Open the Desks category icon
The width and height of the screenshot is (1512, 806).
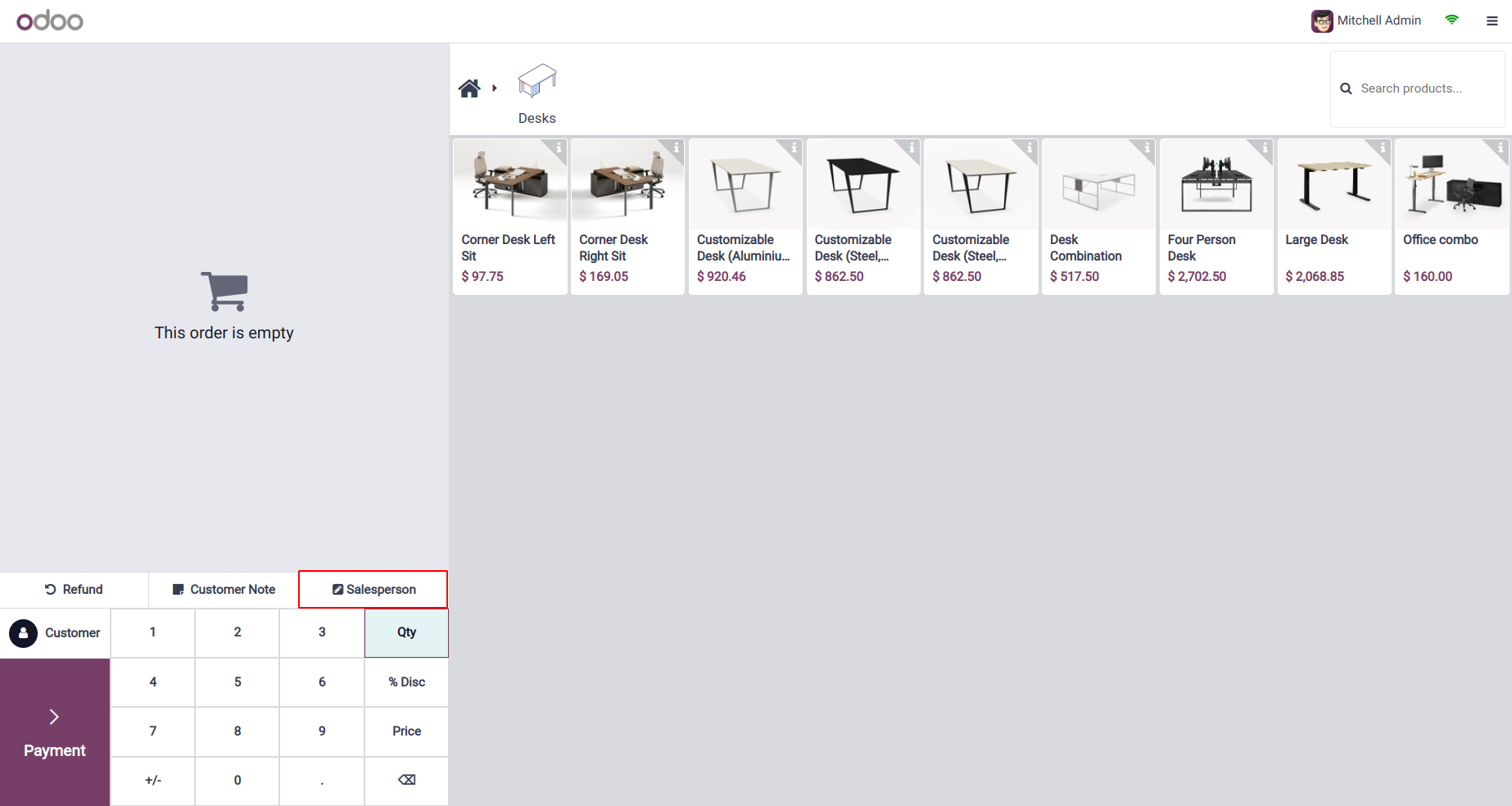click(537, 82)
